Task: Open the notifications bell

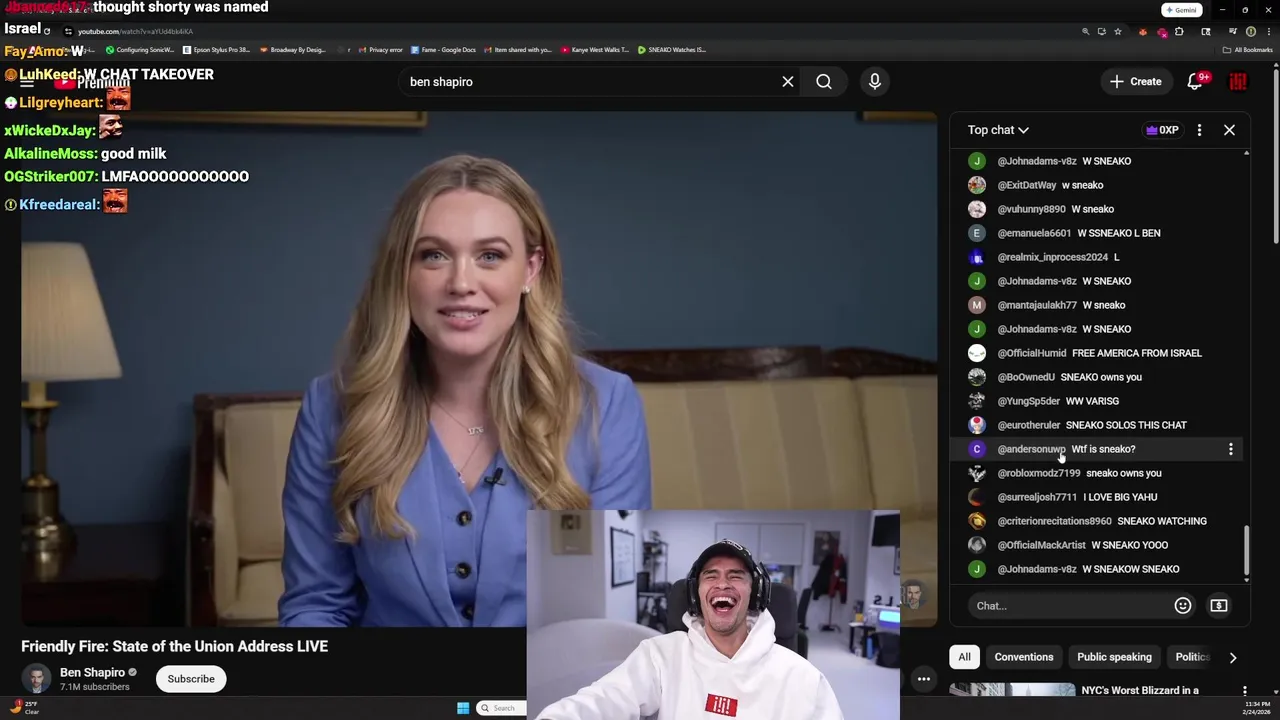Action: (1195, 82)
